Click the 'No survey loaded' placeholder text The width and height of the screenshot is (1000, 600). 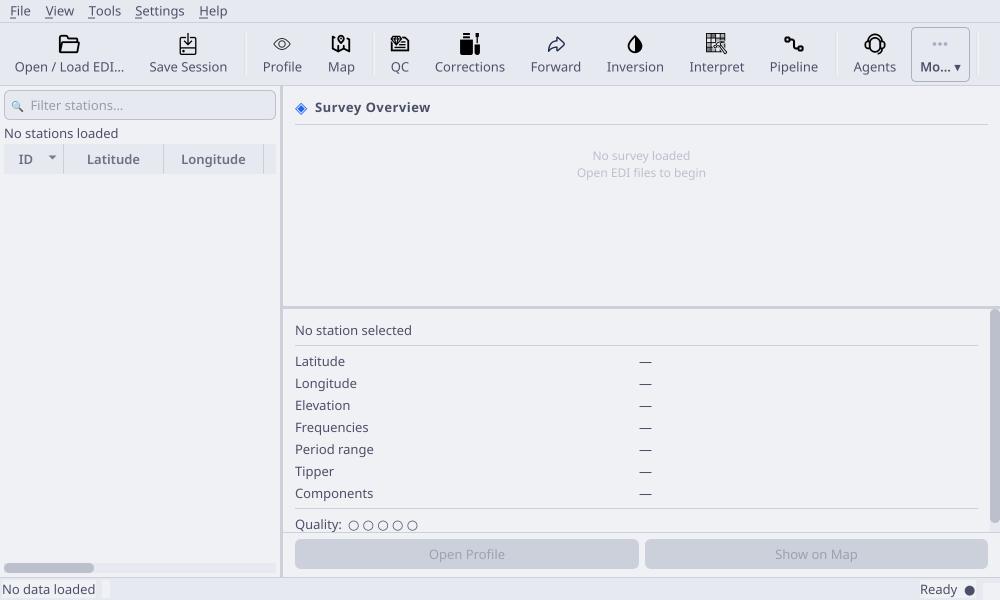click(x=641, y=156)
